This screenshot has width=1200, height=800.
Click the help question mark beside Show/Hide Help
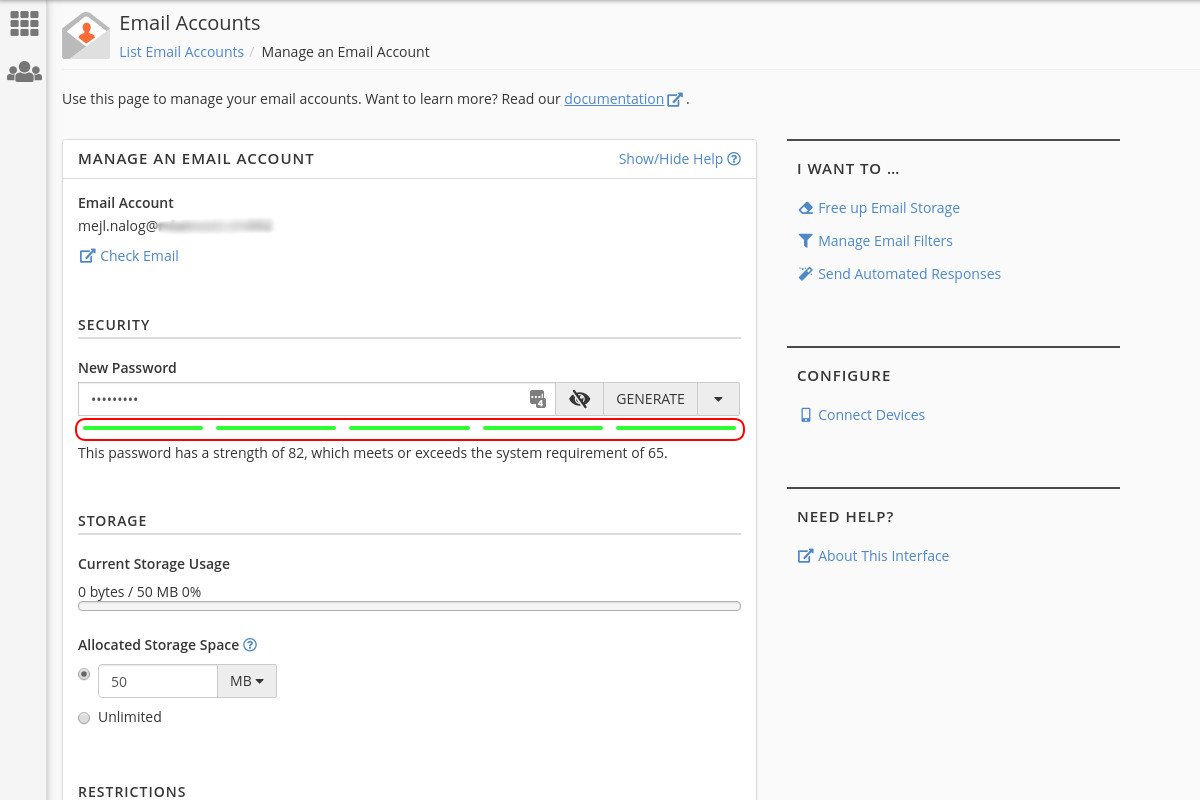point(734,159)
